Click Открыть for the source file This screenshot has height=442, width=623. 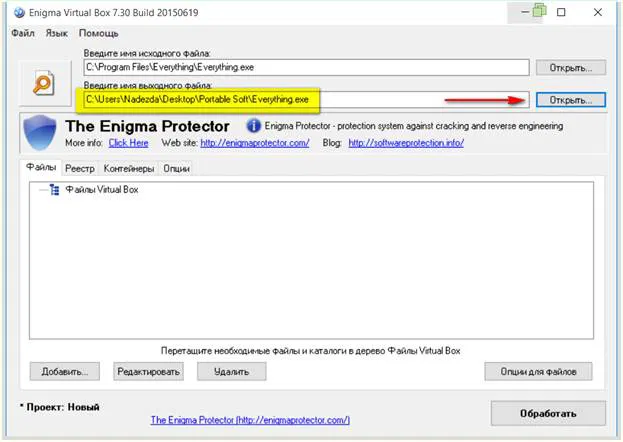pyautogui.click(x=571, y=68)
